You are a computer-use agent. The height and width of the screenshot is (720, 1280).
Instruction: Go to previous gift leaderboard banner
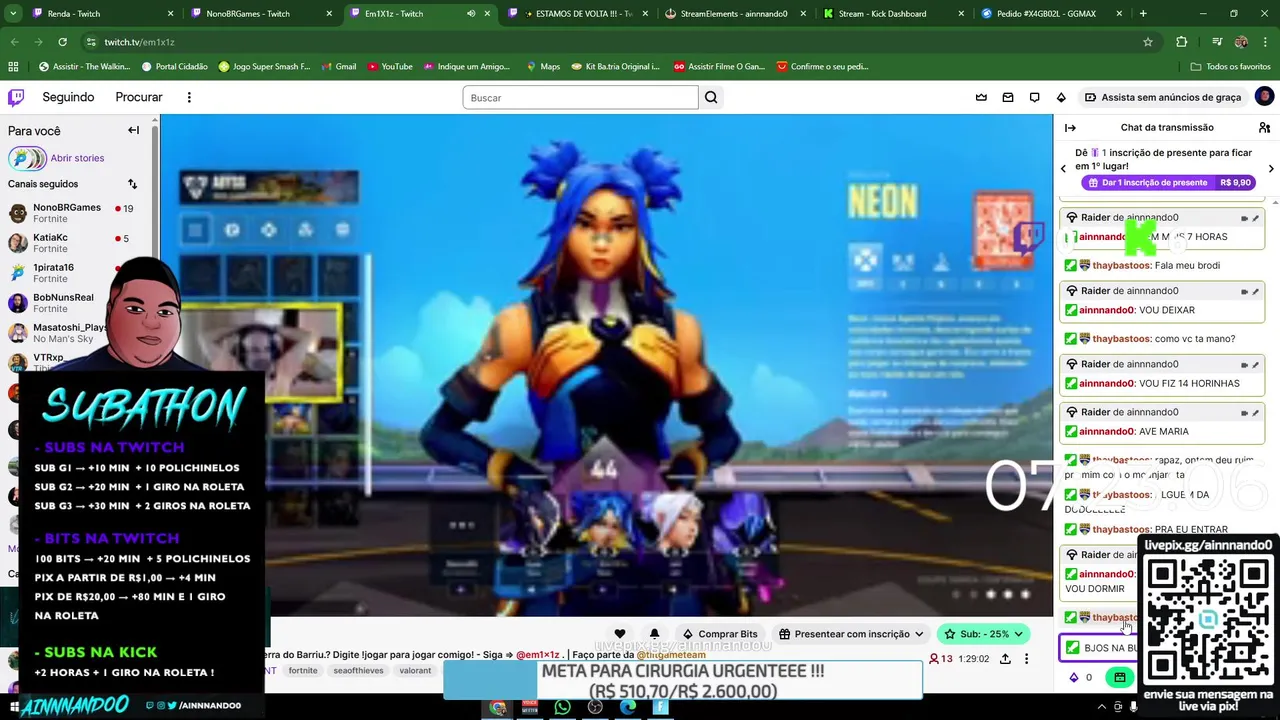pyautogui.click(x=1064, y=168)
